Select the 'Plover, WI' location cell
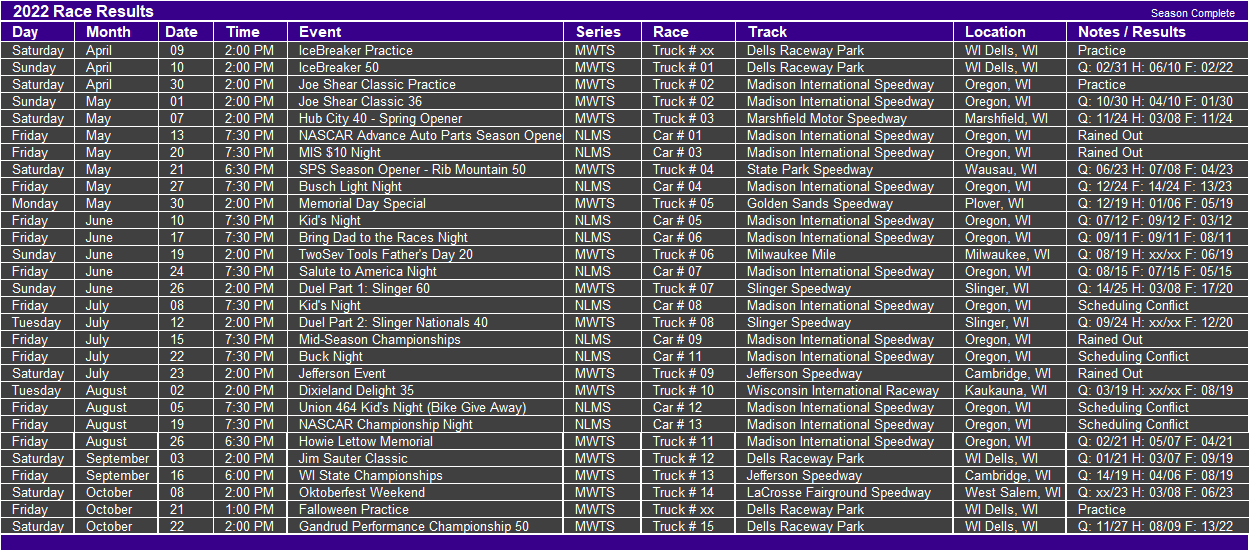 pos(995,203)
